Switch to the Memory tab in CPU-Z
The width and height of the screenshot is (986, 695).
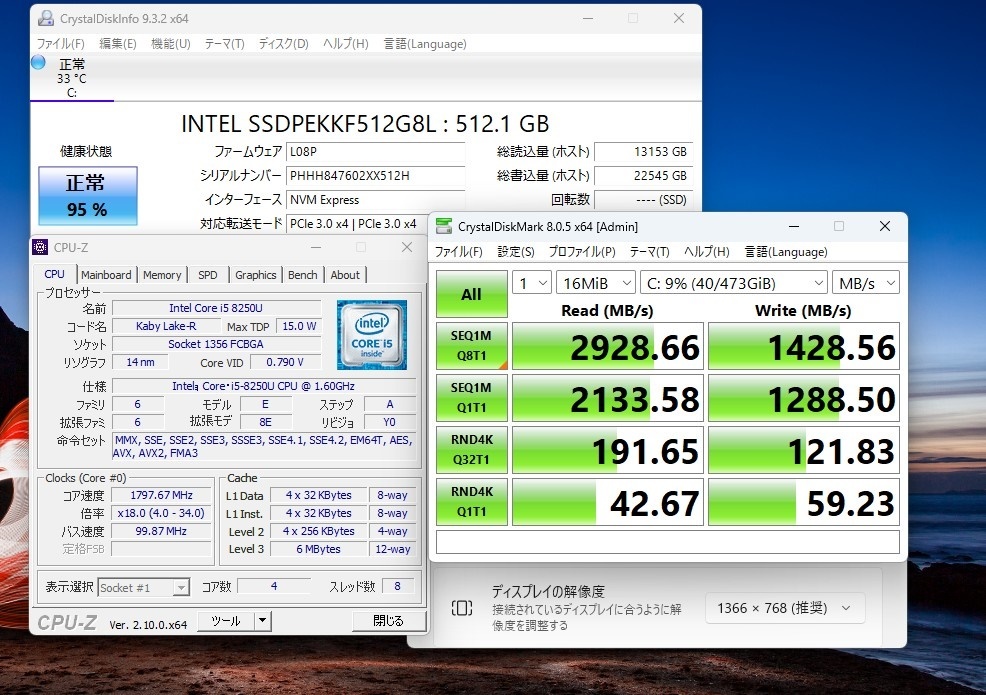[x=162, y=275]
